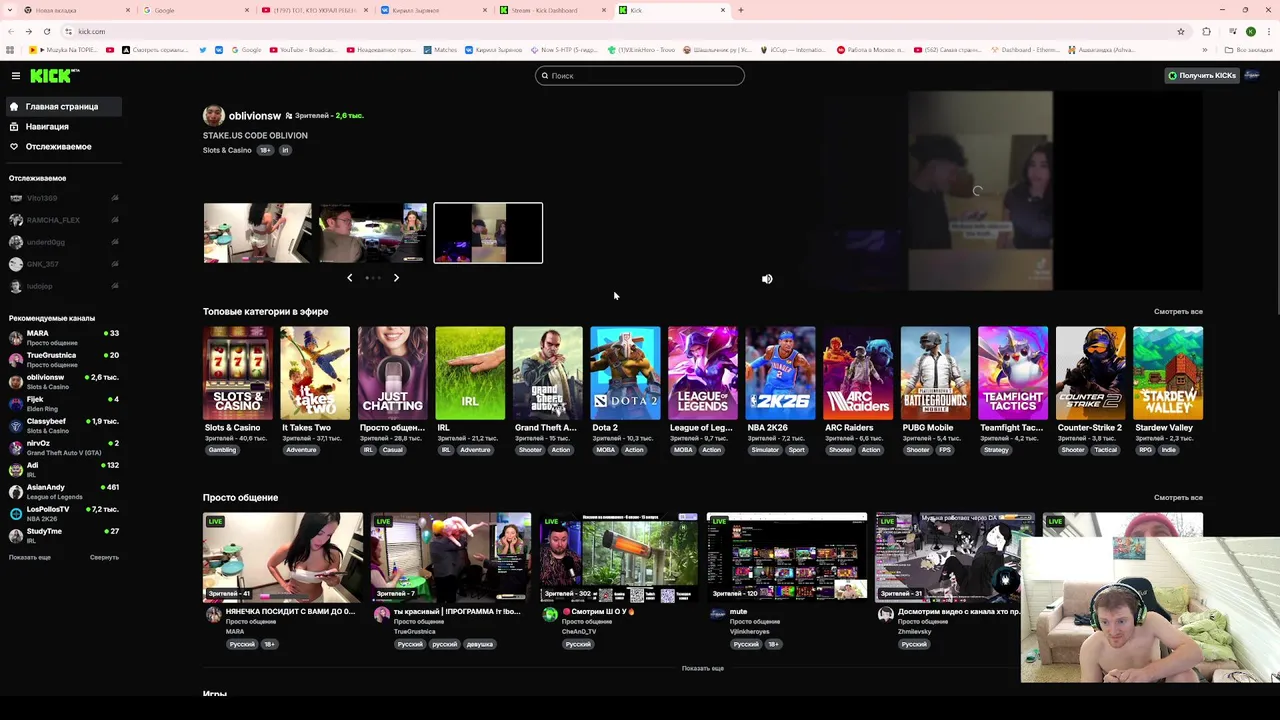Go back with the browser back arrow

click(11, 31)
